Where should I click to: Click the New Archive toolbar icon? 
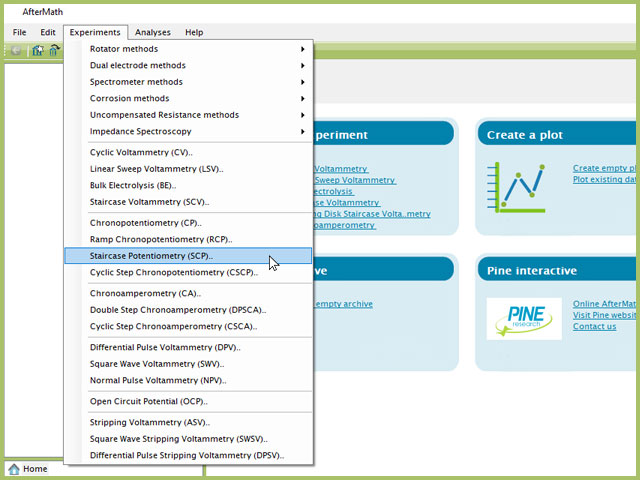[x=38, y=50]
